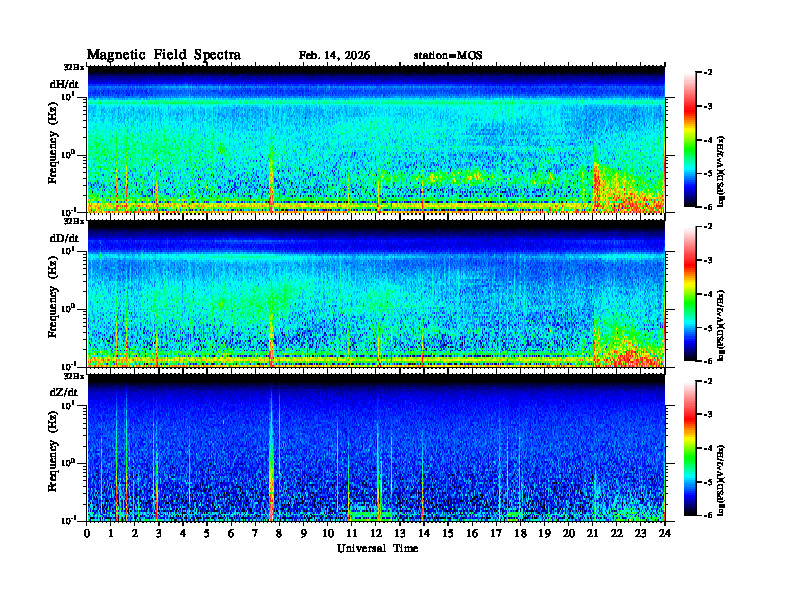Click the 10^0 frequency tick of dH/dt panel
Image resolution: width=792 pixels, height=612 pixels.
69,155
